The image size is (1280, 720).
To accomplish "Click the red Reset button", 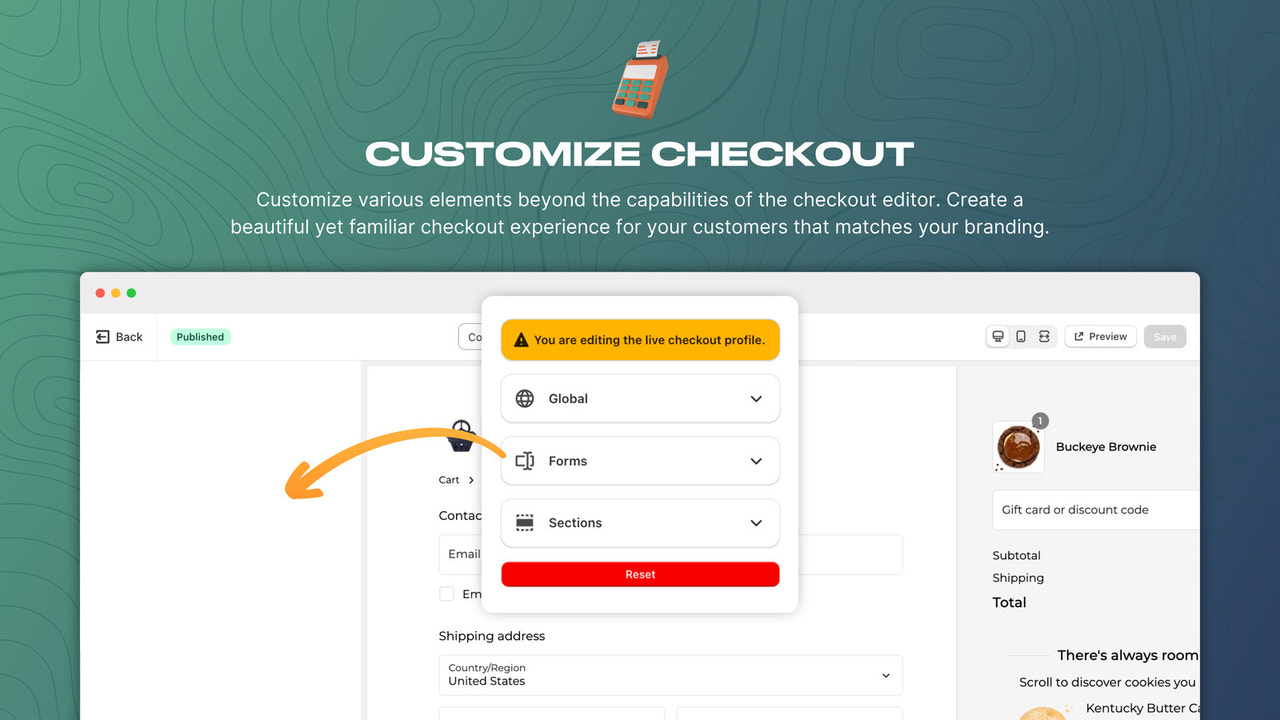I will pos(640,574).
